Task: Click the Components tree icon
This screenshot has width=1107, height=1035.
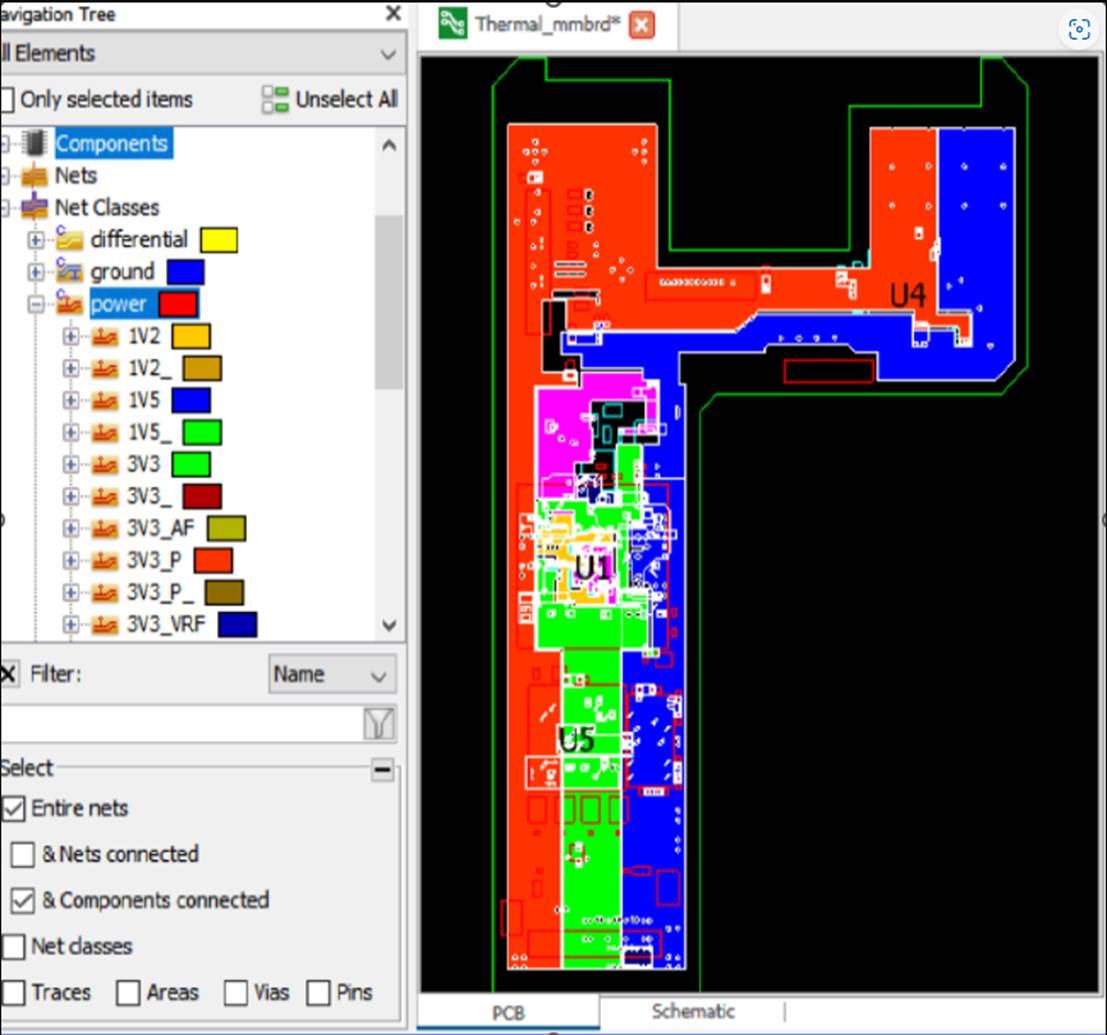Action: [x=34, y=144]
